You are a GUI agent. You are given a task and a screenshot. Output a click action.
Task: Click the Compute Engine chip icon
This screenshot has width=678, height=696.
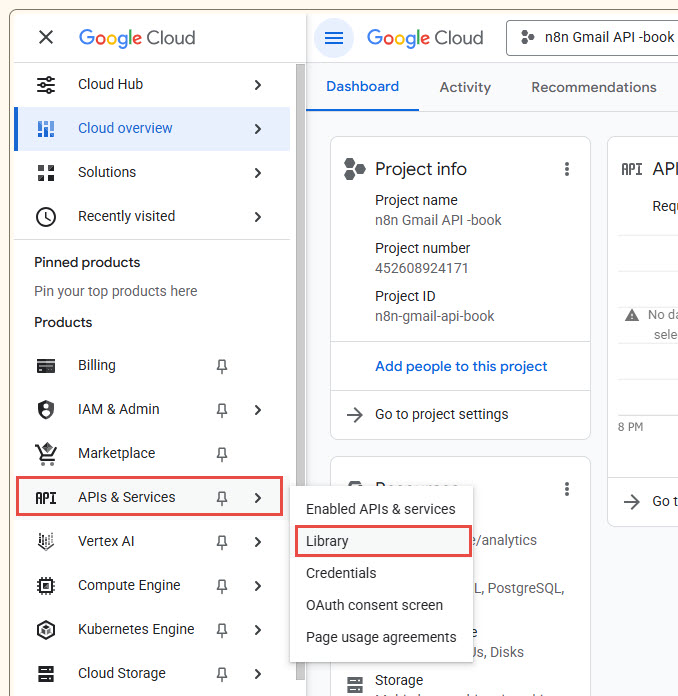(x=46, y=586)
